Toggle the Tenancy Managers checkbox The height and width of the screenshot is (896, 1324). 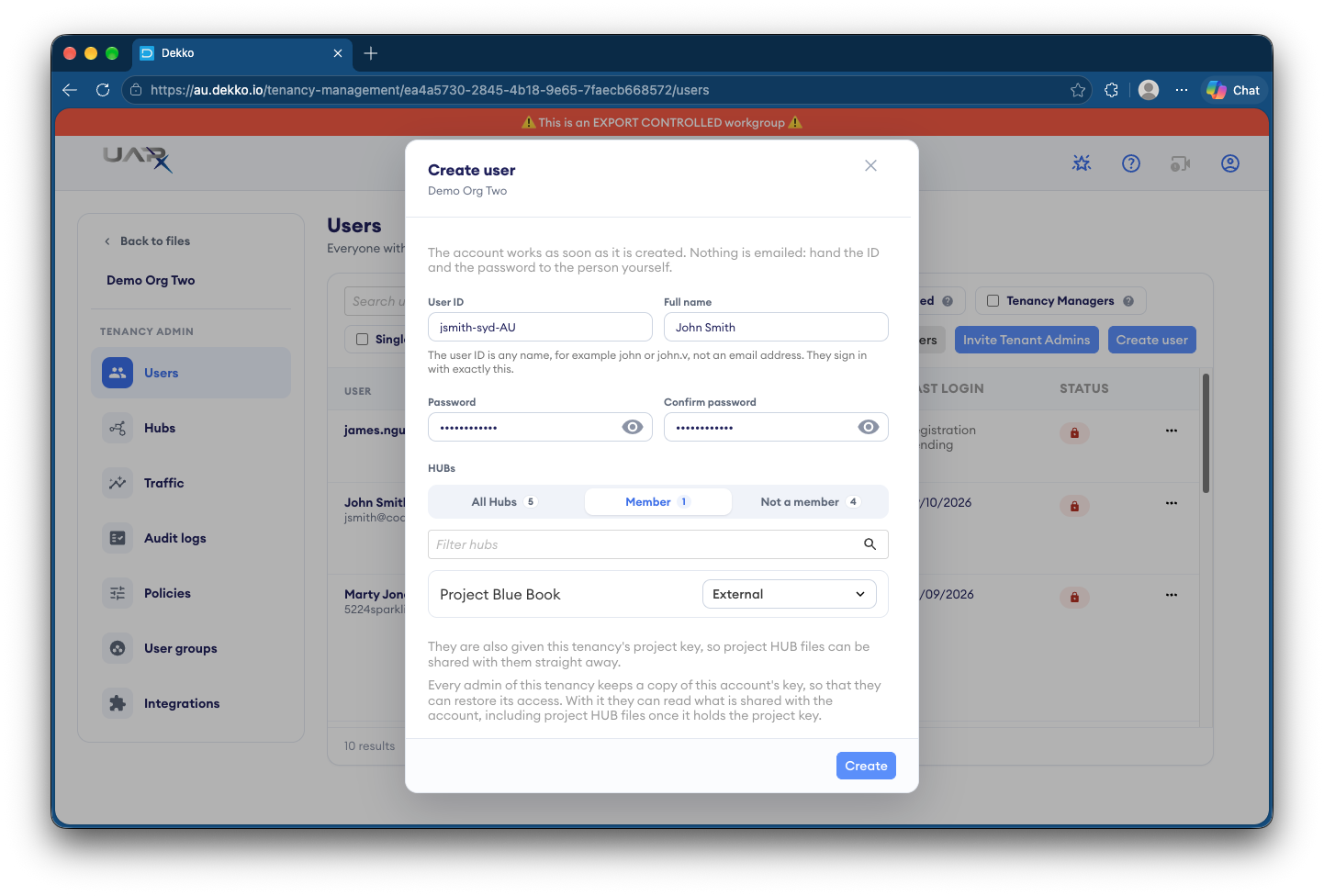pyautogui.click(x=993, y=300)
